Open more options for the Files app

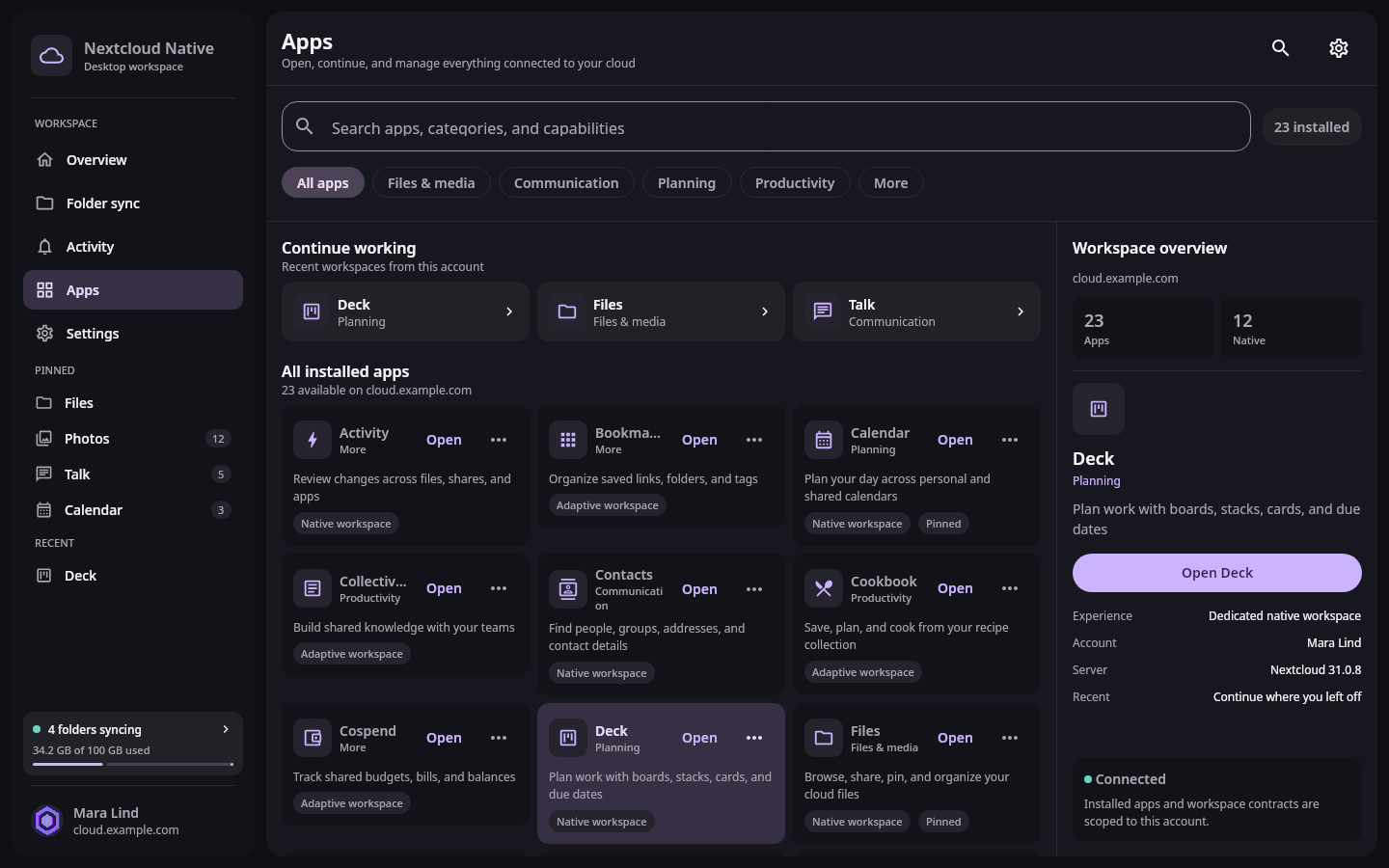[1010, 738]
